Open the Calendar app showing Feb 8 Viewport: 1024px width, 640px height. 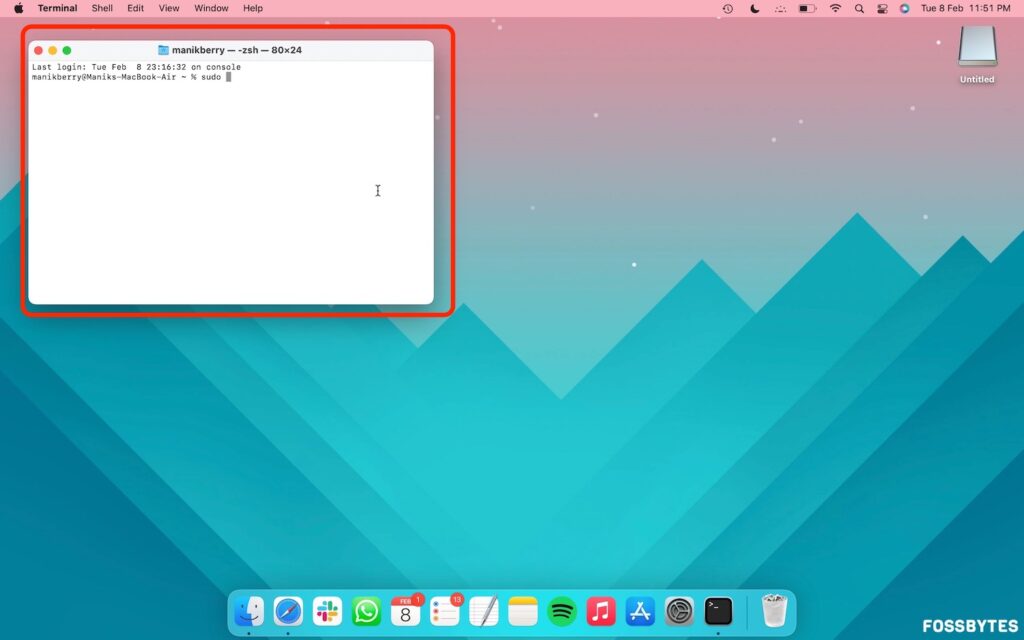coord(405,613)
